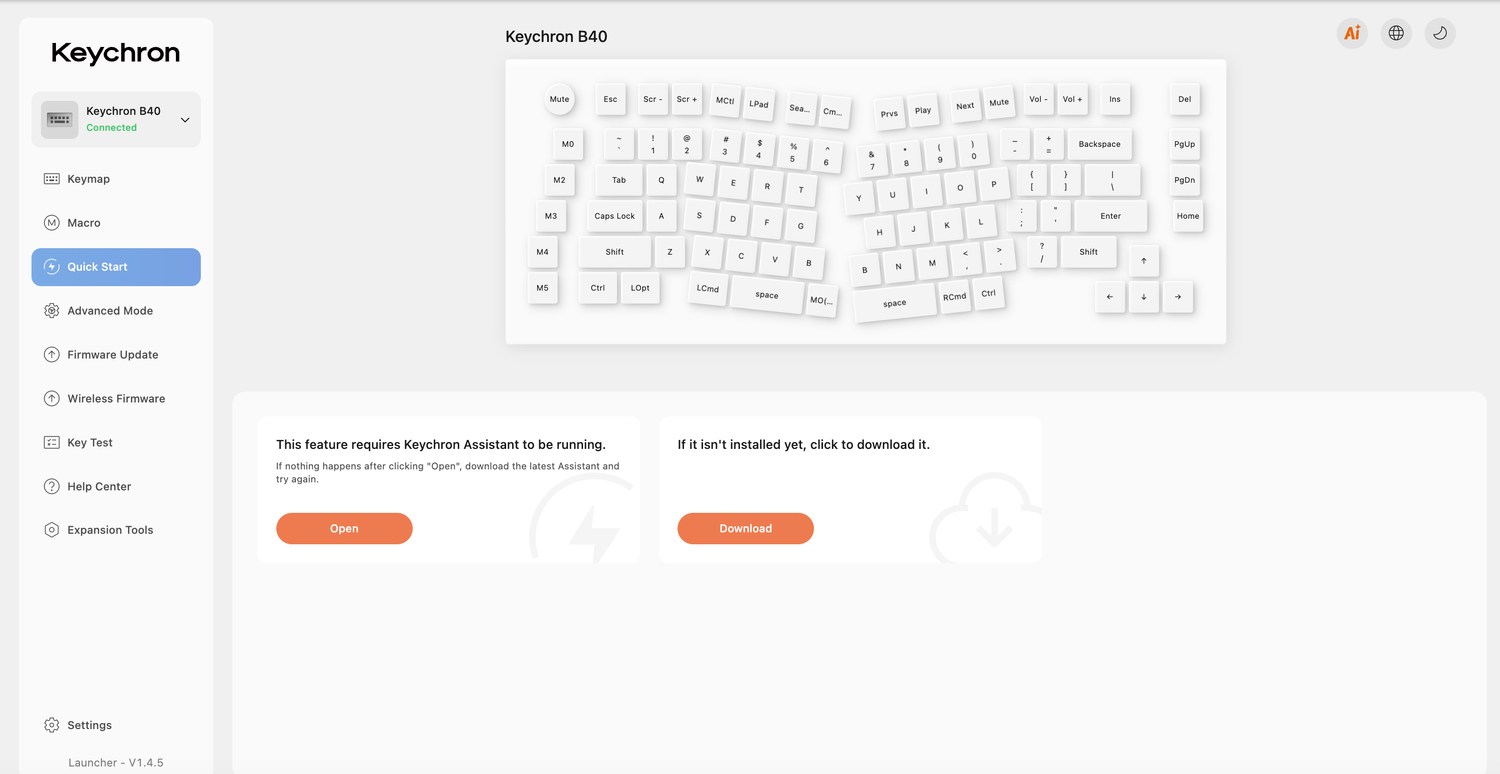
Task: Expand the Keychron B40 device dropdown
Action: (185, 120)
